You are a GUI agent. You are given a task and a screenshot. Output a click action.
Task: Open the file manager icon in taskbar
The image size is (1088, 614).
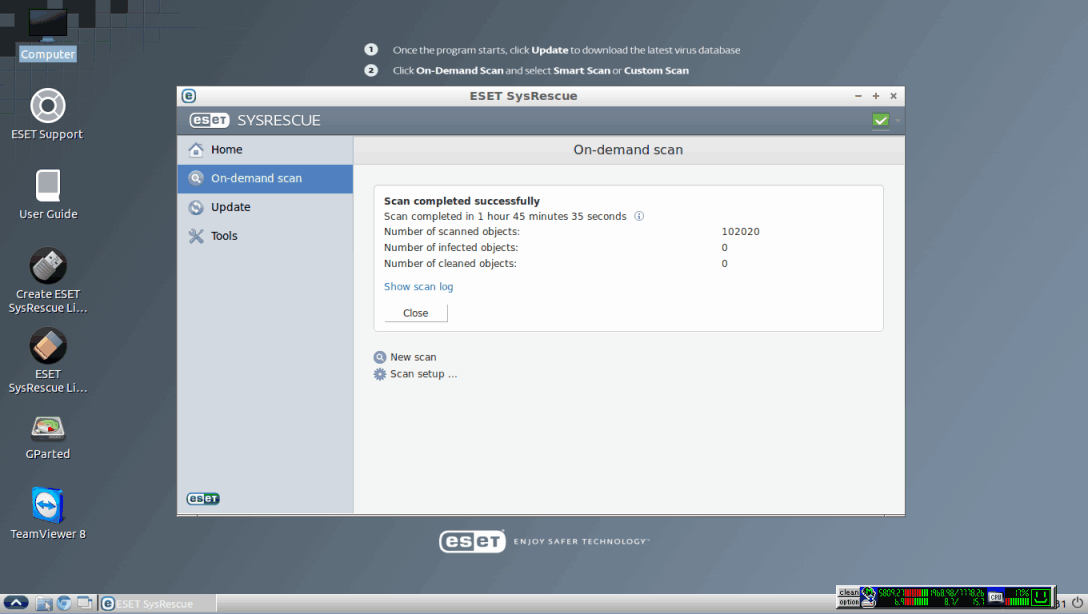[44, 603]
